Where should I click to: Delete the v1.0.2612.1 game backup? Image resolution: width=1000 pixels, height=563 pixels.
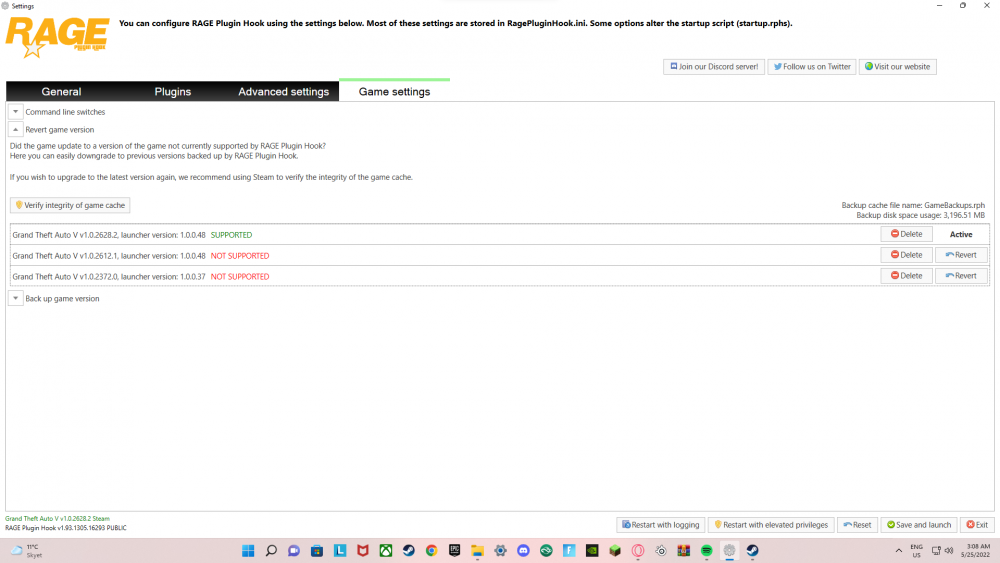click(906, 255)
